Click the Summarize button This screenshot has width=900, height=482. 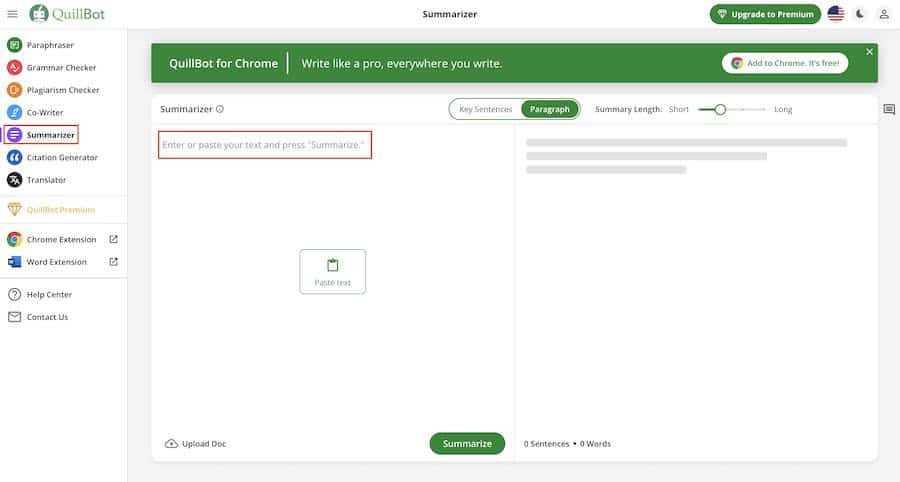[467, 444]
